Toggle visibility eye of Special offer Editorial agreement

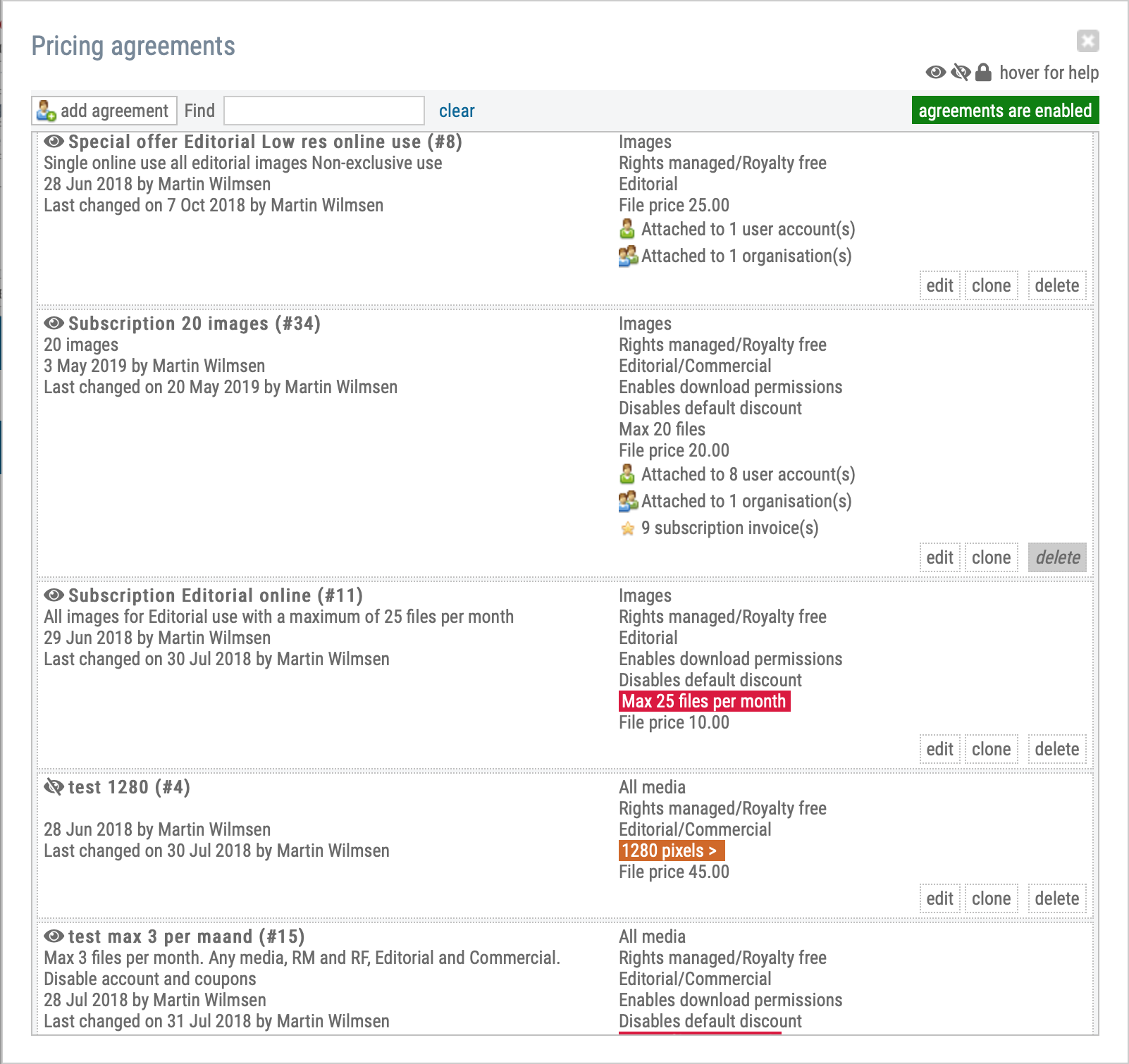54,142
